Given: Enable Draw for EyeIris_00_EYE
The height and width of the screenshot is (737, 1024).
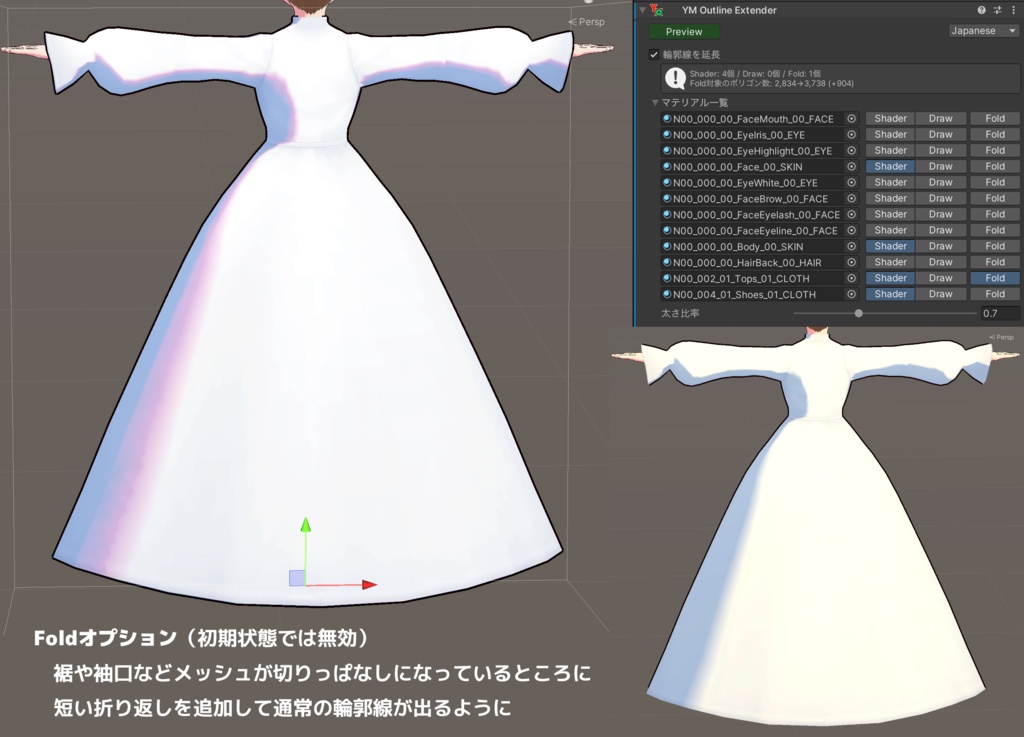Looking at the screenshot, I should coord(940,134).
